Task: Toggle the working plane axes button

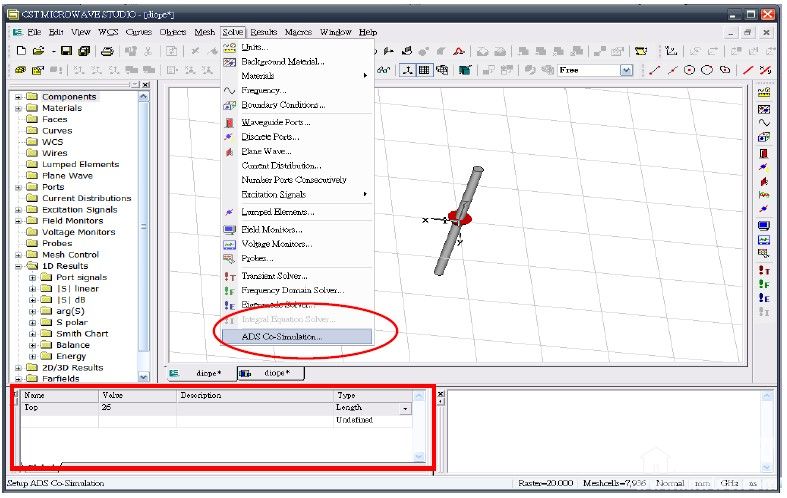Action: [408, 70]
